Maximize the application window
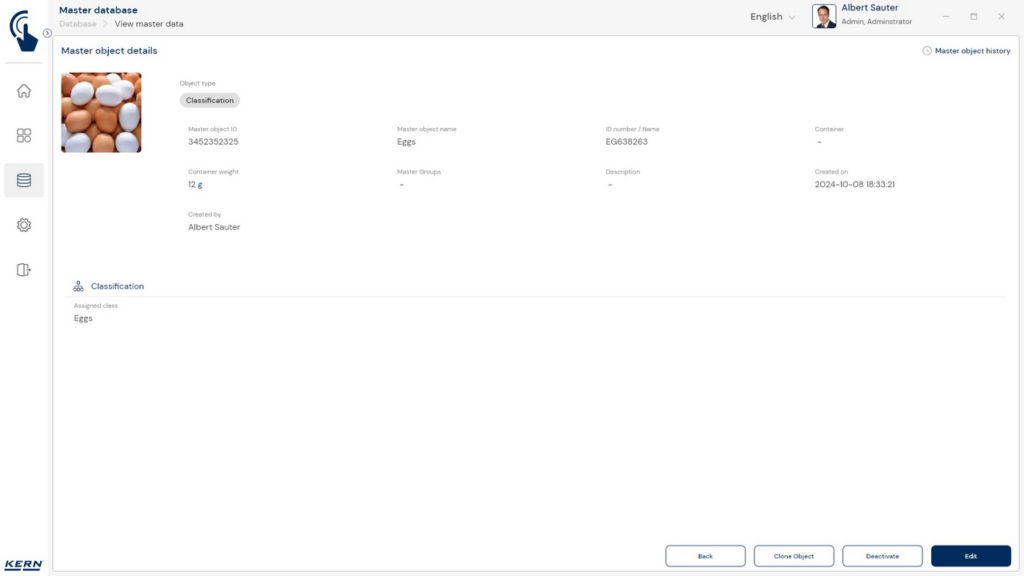 (973, 16)
